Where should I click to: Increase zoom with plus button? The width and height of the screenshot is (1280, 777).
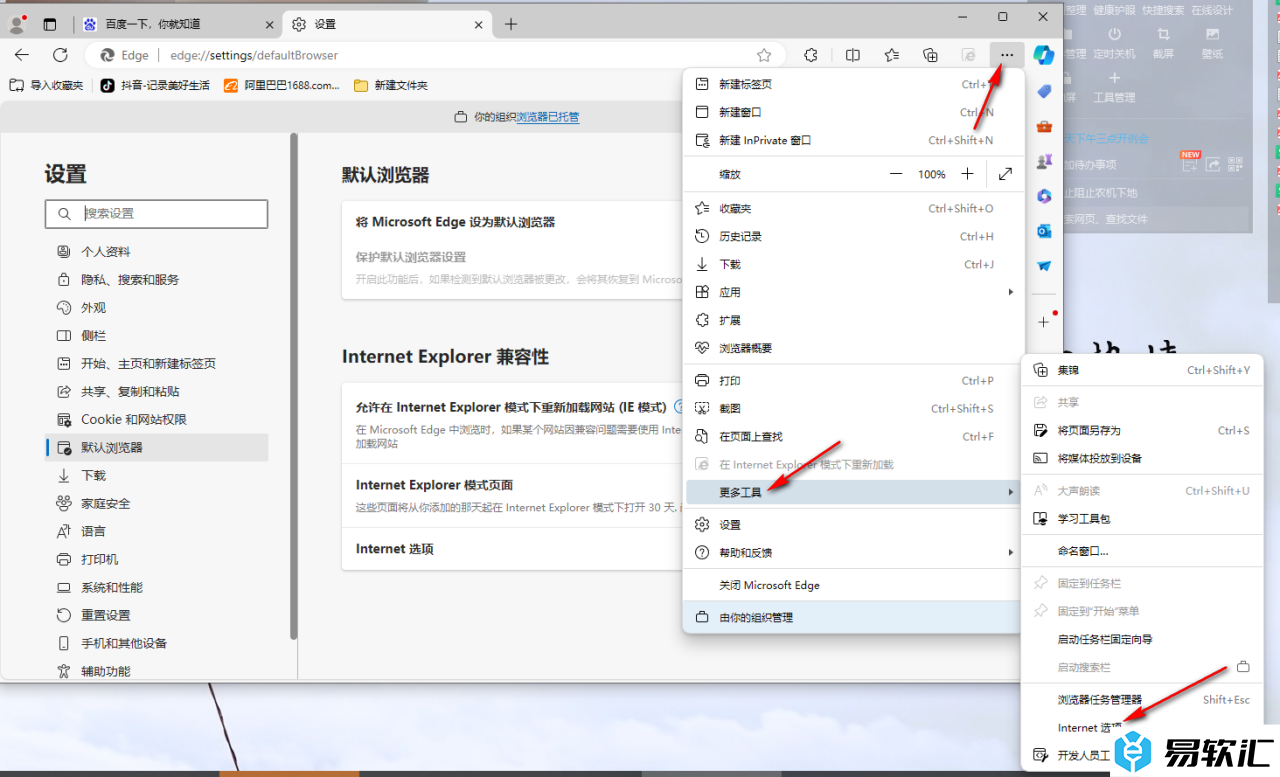(x=967, y=174)
